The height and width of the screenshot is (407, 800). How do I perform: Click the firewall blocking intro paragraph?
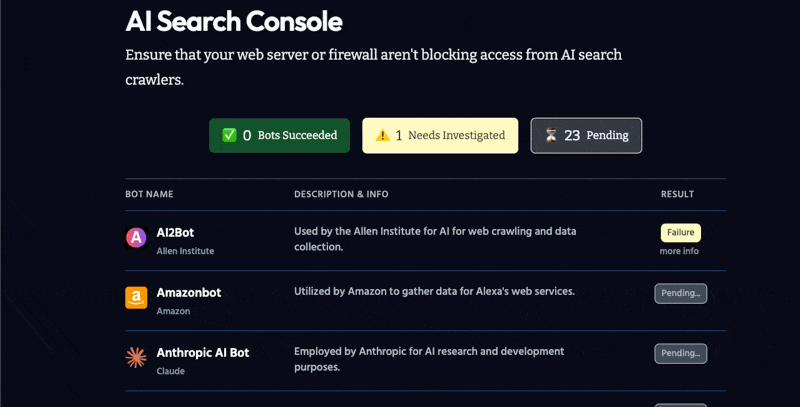point(373,67)
